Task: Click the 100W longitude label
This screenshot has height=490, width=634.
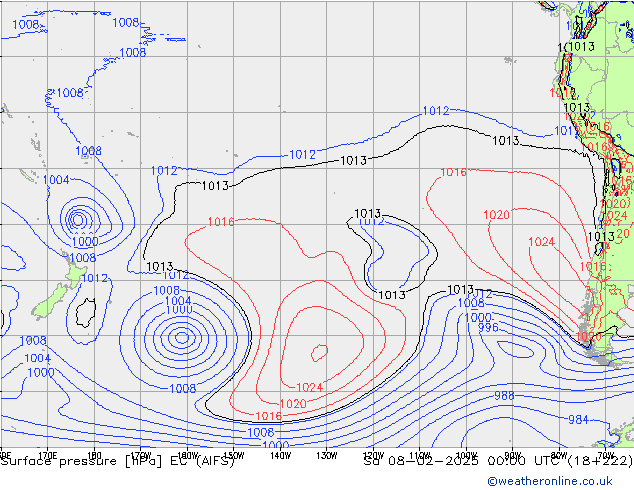Action: click(466, 456)
